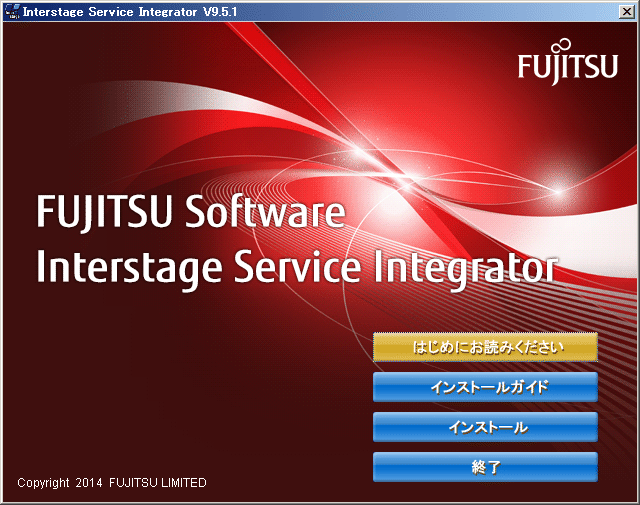
Task: Click the Interstage Service Integrator V9.5.1 title text
Action: pos(130,12)
